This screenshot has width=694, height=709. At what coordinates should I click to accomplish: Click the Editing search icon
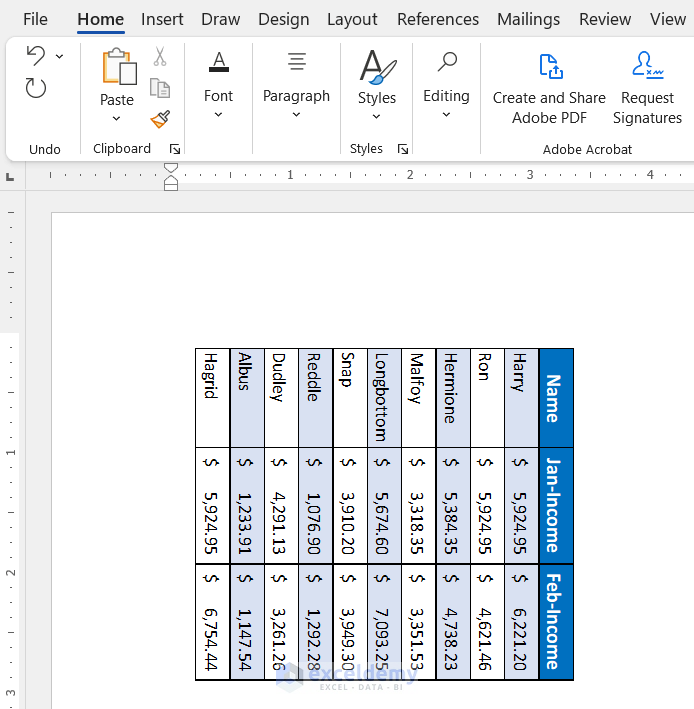pyautogui.click(x=447, y=61)
